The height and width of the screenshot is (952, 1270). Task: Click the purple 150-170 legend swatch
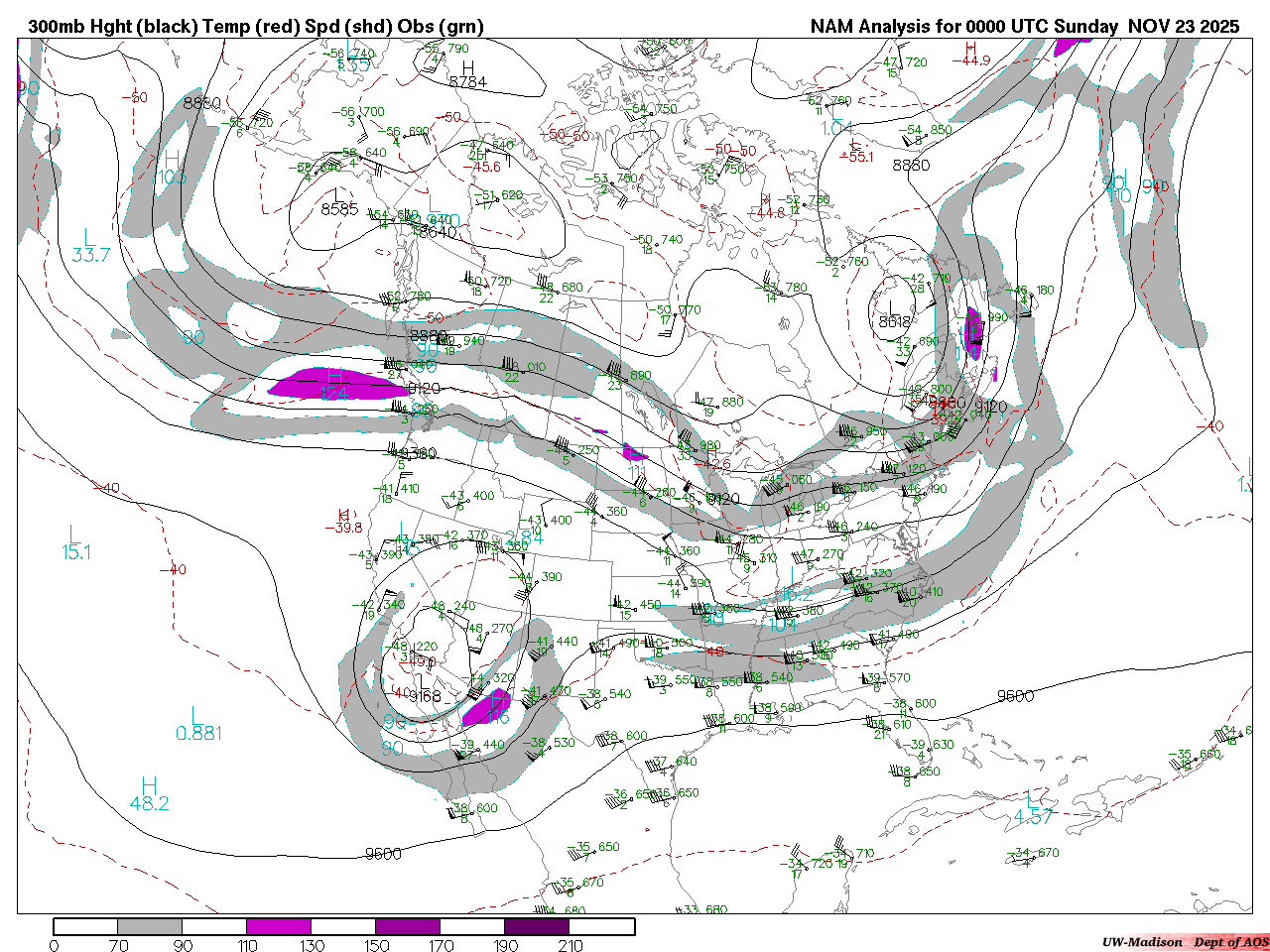(408, 926)
